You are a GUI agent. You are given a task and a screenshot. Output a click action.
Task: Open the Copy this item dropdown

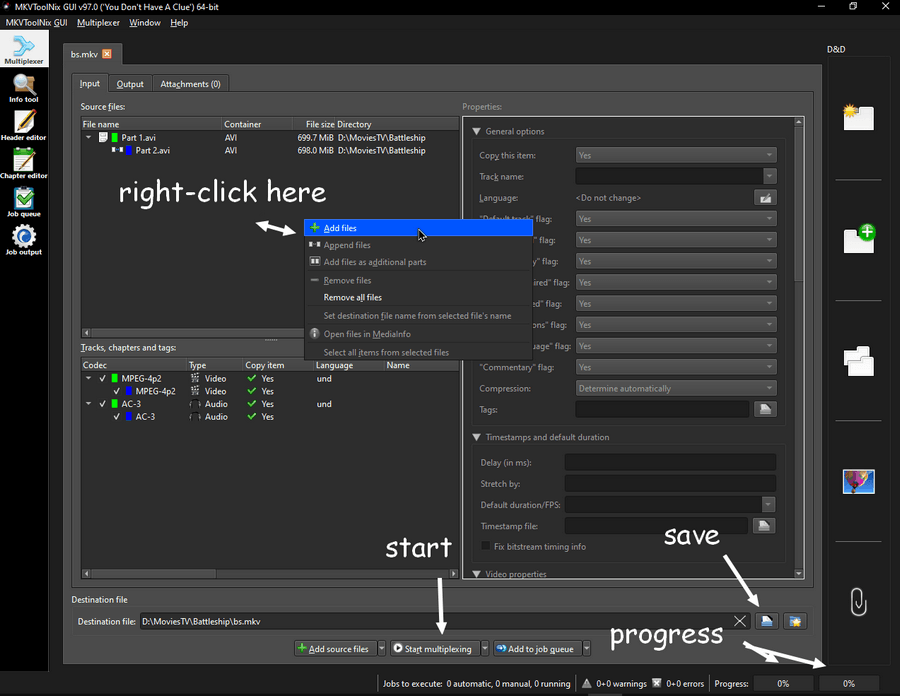point(676,155)
